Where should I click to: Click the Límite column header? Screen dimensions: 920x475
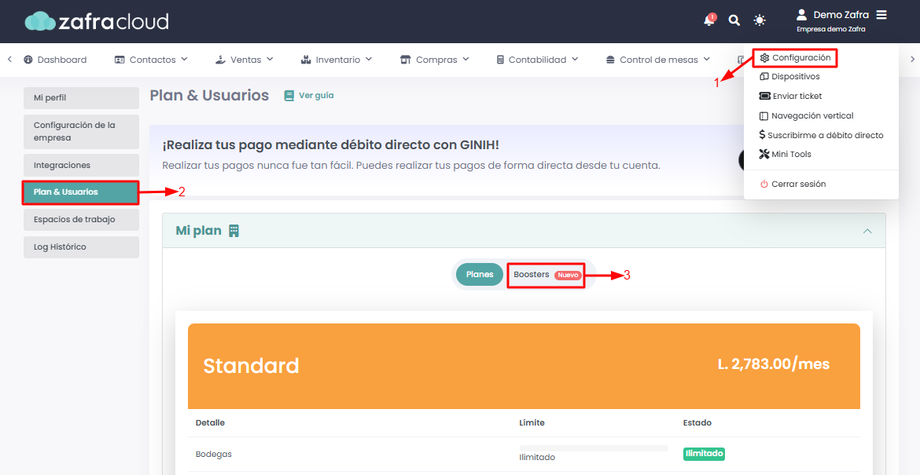pos(532,422)
